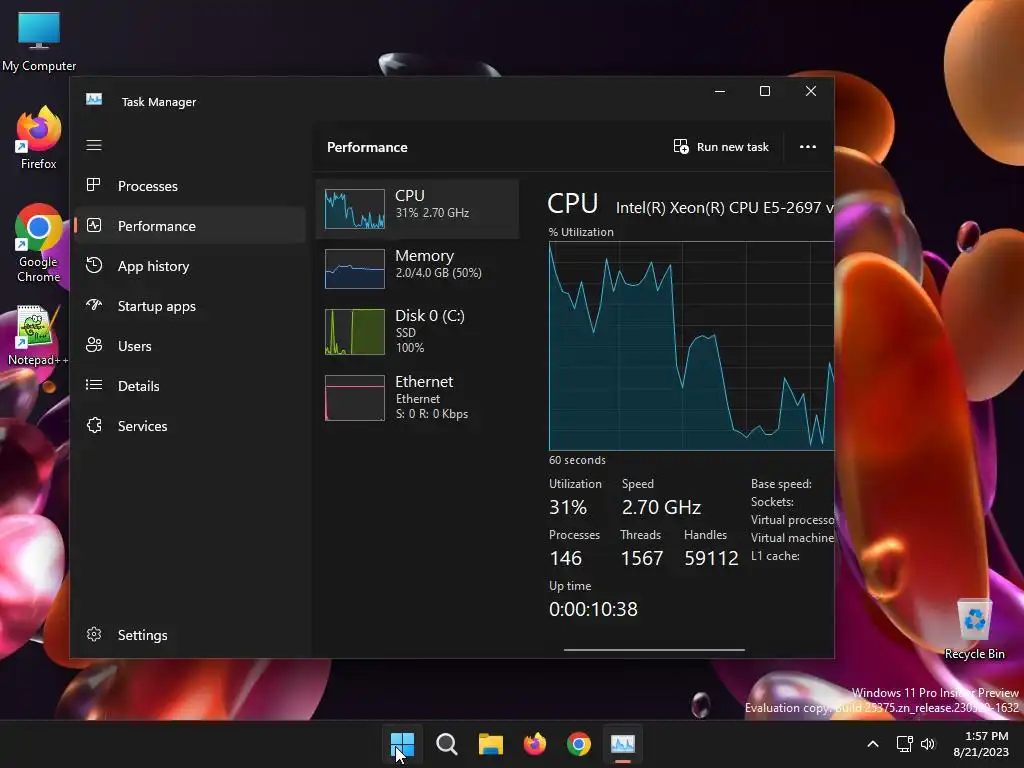This screenshot has width=1024, height=768.
Task: Open the Recycle Bin desktop icon
Action: click(x=974, y=628)
